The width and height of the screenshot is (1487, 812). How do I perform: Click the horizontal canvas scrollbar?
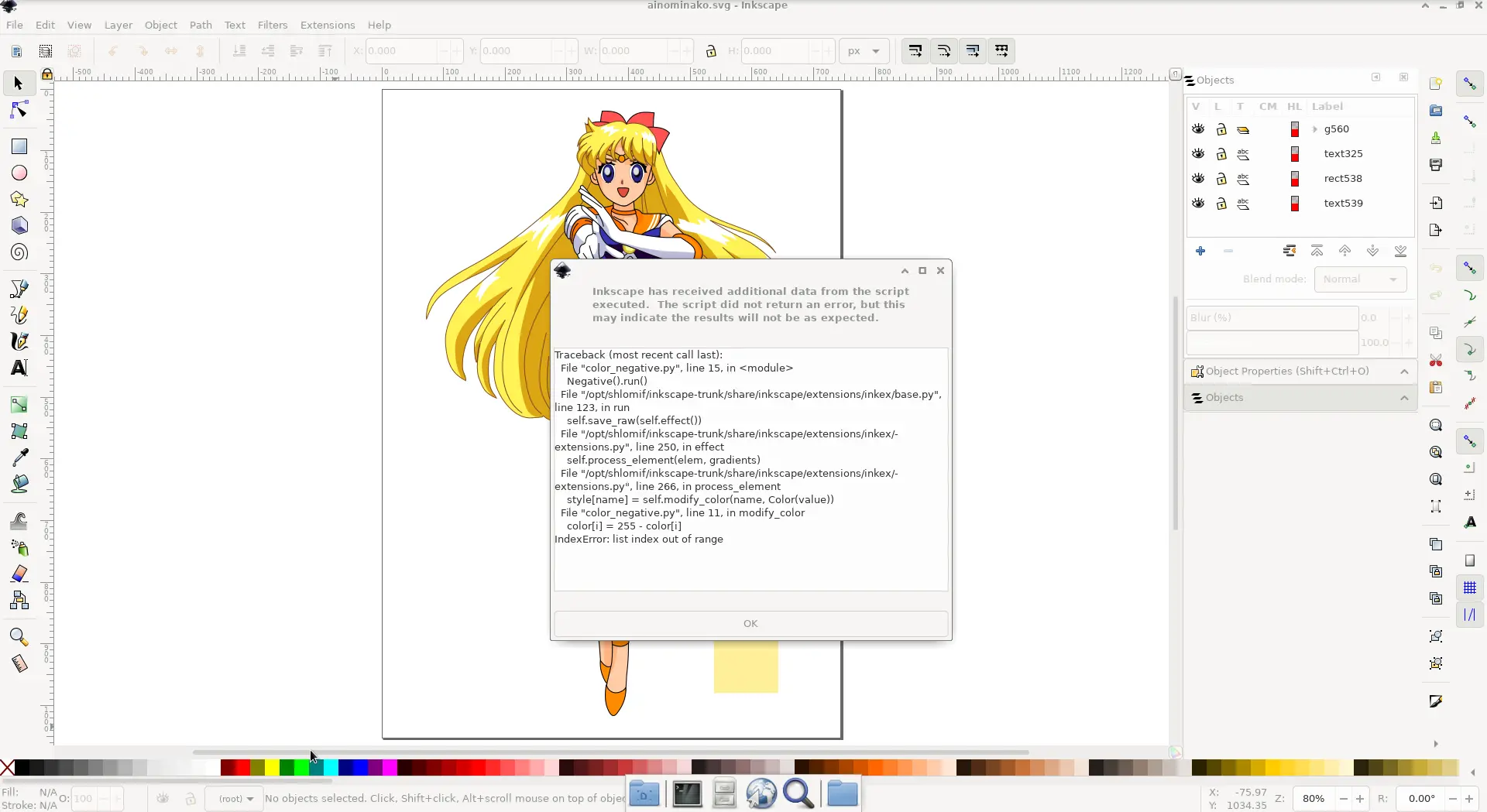610,752
